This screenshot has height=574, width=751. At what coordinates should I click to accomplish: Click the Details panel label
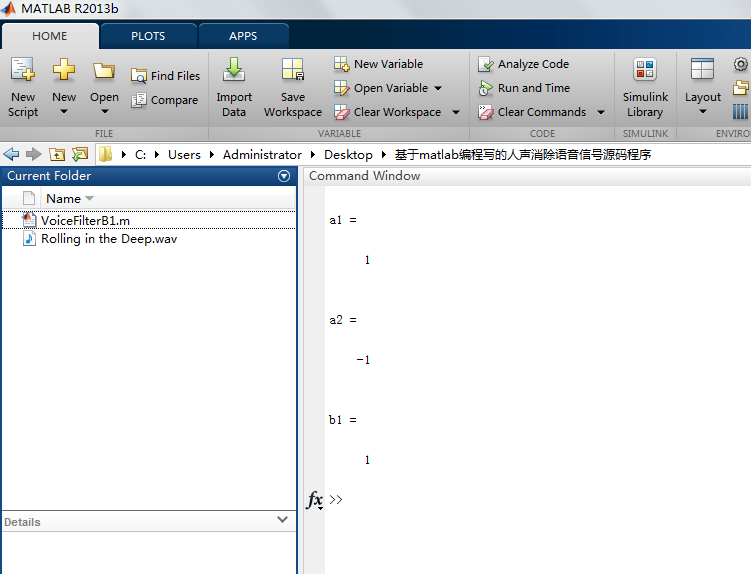(x=22, y=522)
